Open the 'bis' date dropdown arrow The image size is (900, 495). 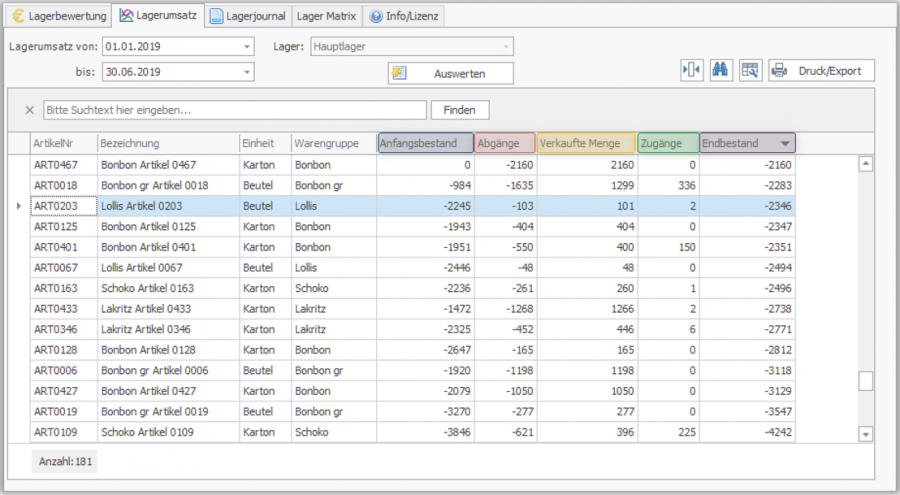247,72
